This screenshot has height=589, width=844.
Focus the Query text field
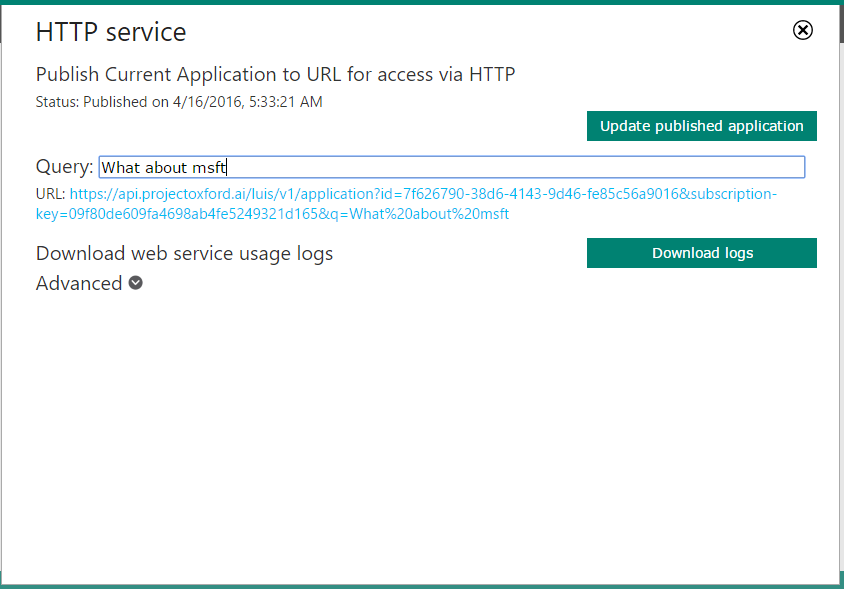click(x=452, y=167)
